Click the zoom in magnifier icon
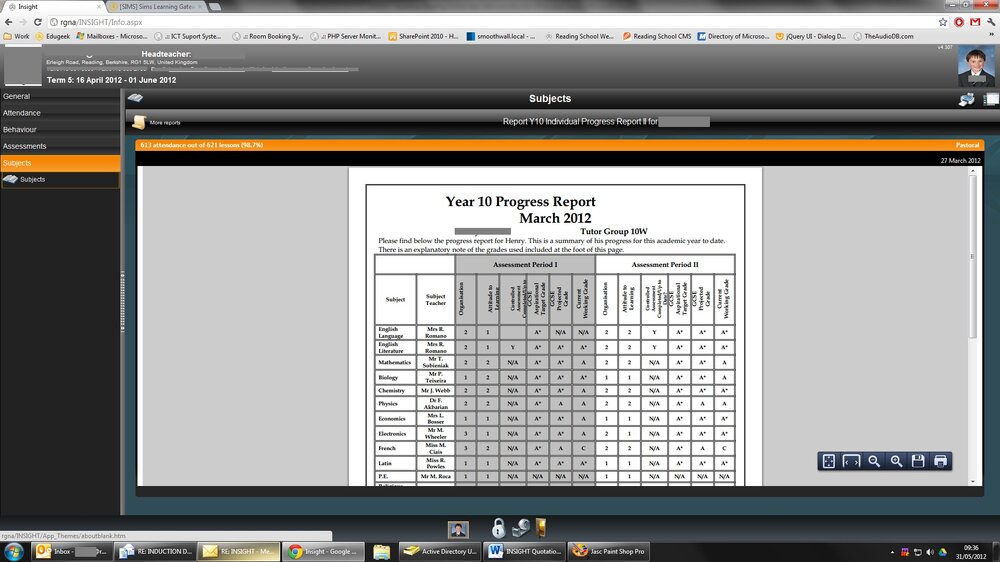This screenshot has width=1000, height=562. (x=896, y=461)
